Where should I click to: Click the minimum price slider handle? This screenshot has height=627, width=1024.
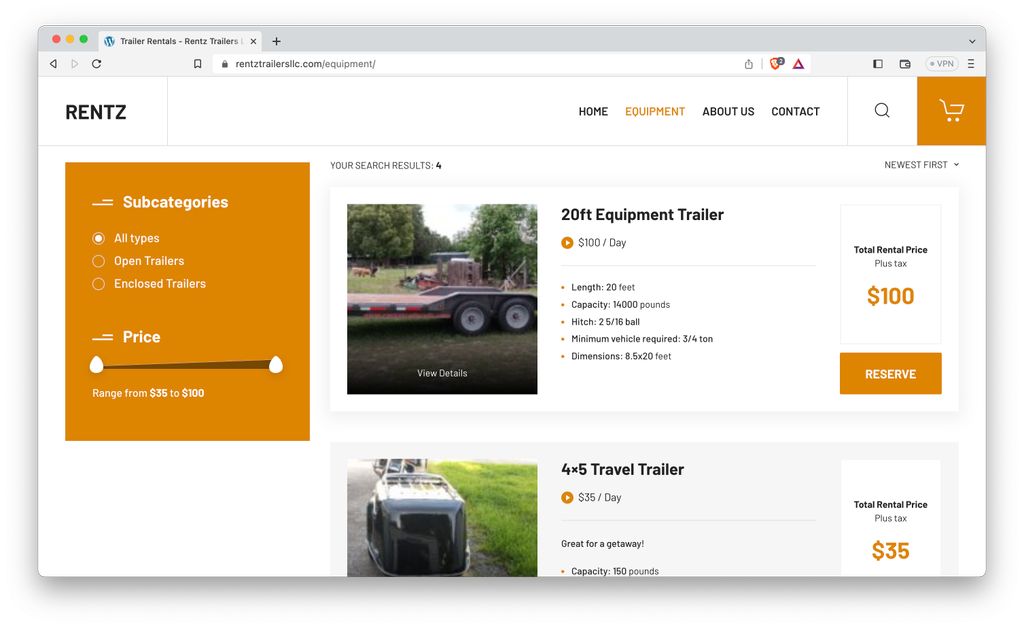coord(97,364)
